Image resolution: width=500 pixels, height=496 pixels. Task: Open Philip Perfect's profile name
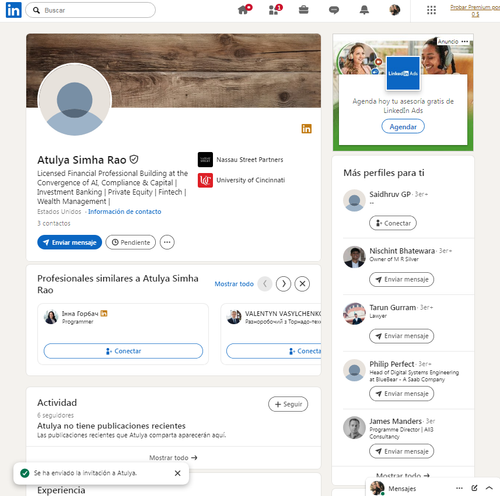392,364
